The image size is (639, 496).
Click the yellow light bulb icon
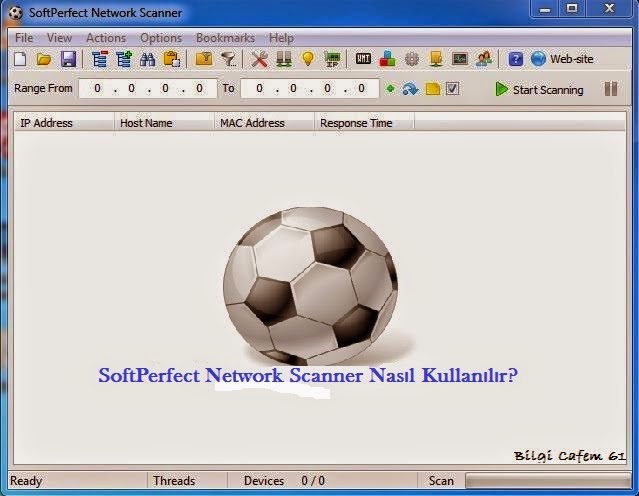tap(308, 59)
